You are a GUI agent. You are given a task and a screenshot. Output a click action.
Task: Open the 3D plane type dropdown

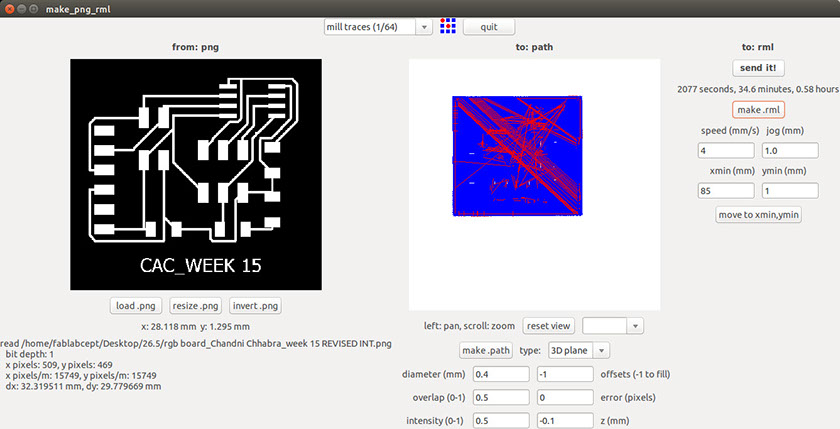(x=579, y=350)
